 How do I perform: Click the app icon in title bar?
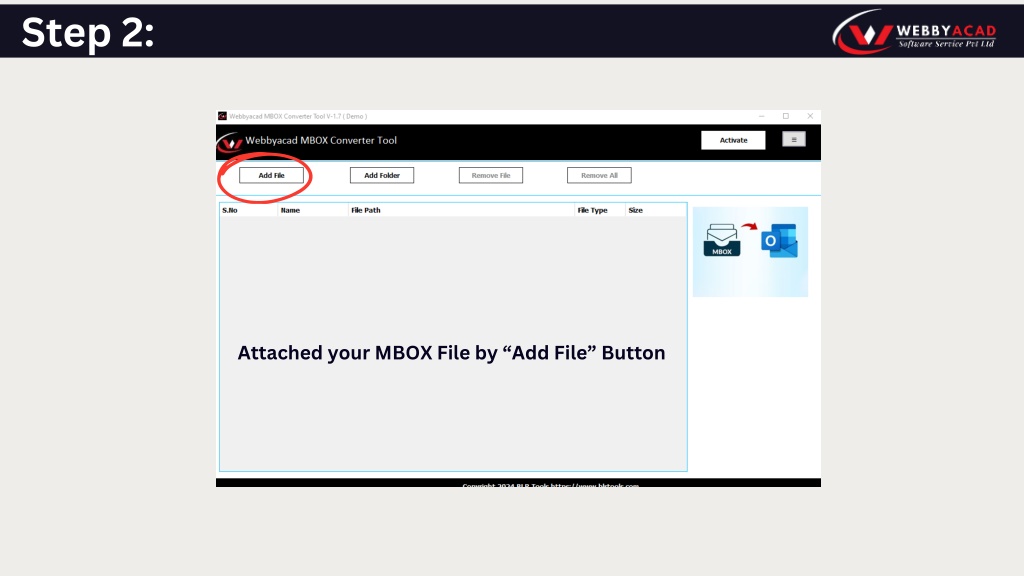point(222,116)
